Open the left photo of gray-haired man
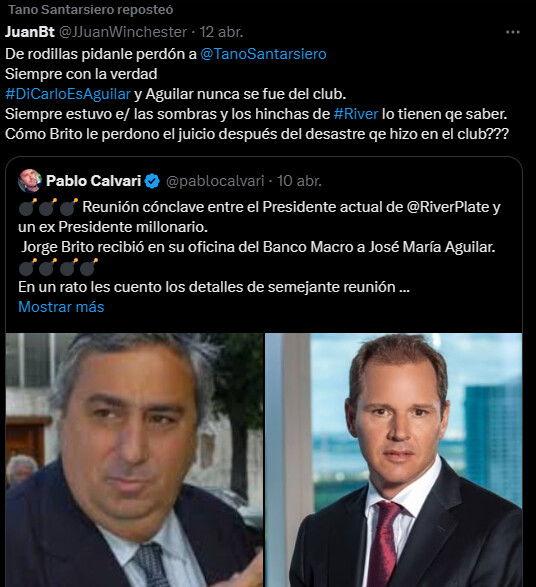 click(134, 460)
